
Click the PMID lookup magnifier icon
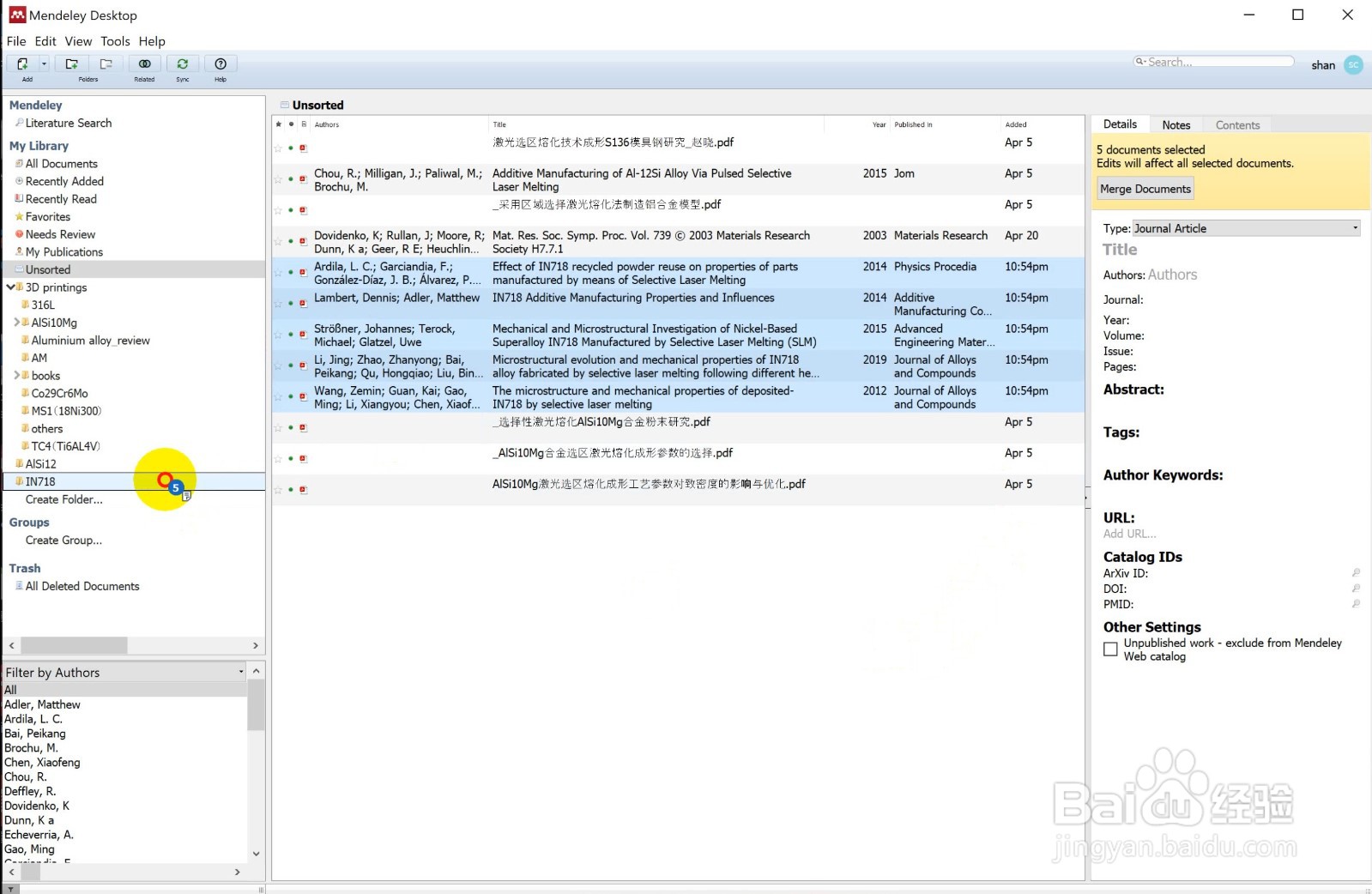(x=1356, y=604)
